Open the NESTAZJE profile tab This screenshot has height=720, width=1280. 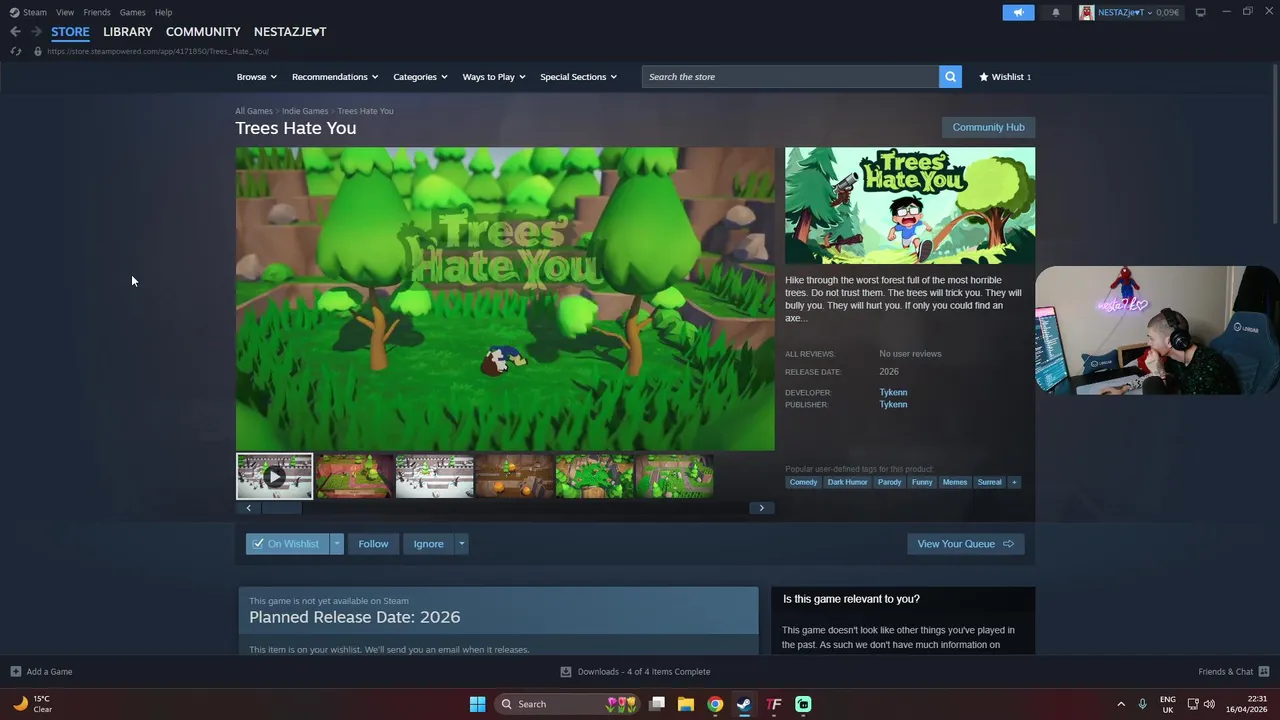coord(290,32)
